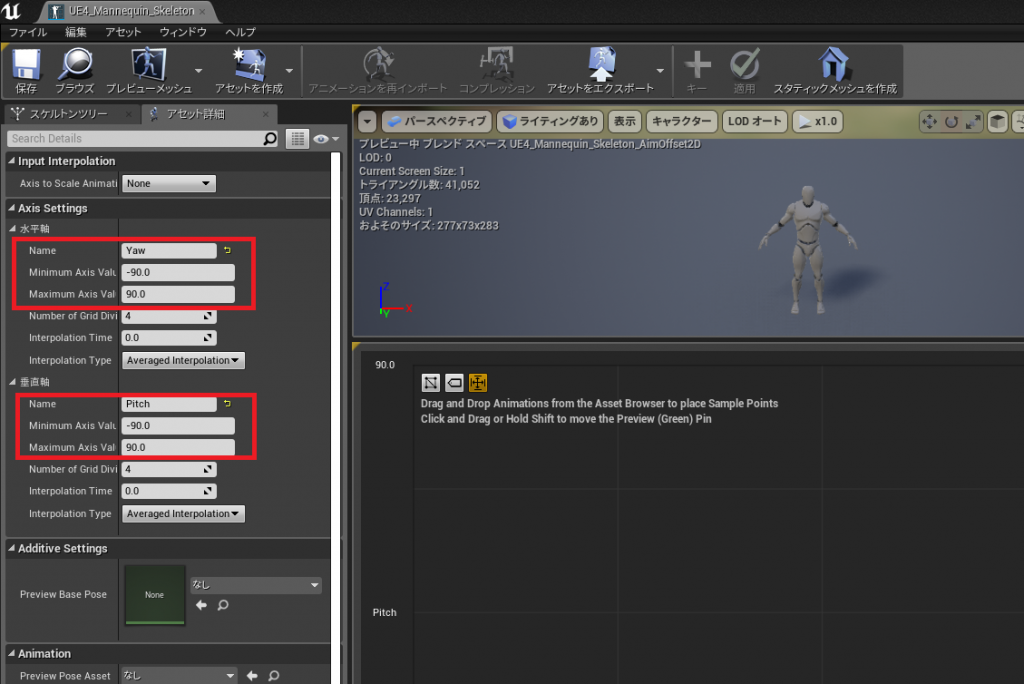The height and width of the screenshot is (684, 1024).
Task: Open the Interpolation Type dropdown showing Averaged Interpolation
Action: [183, 360]
